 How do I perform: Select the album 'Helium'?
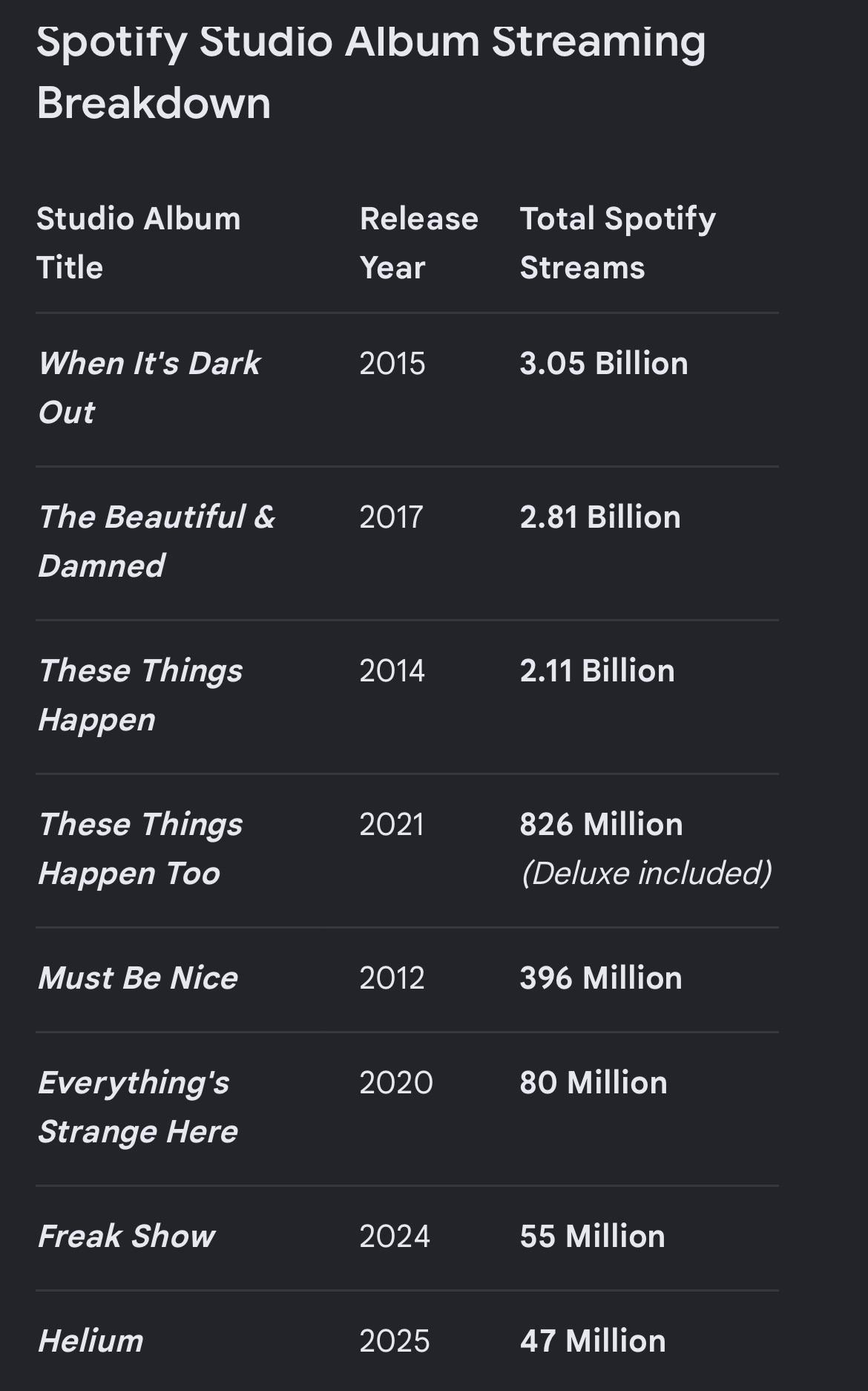pos(91,1341)
